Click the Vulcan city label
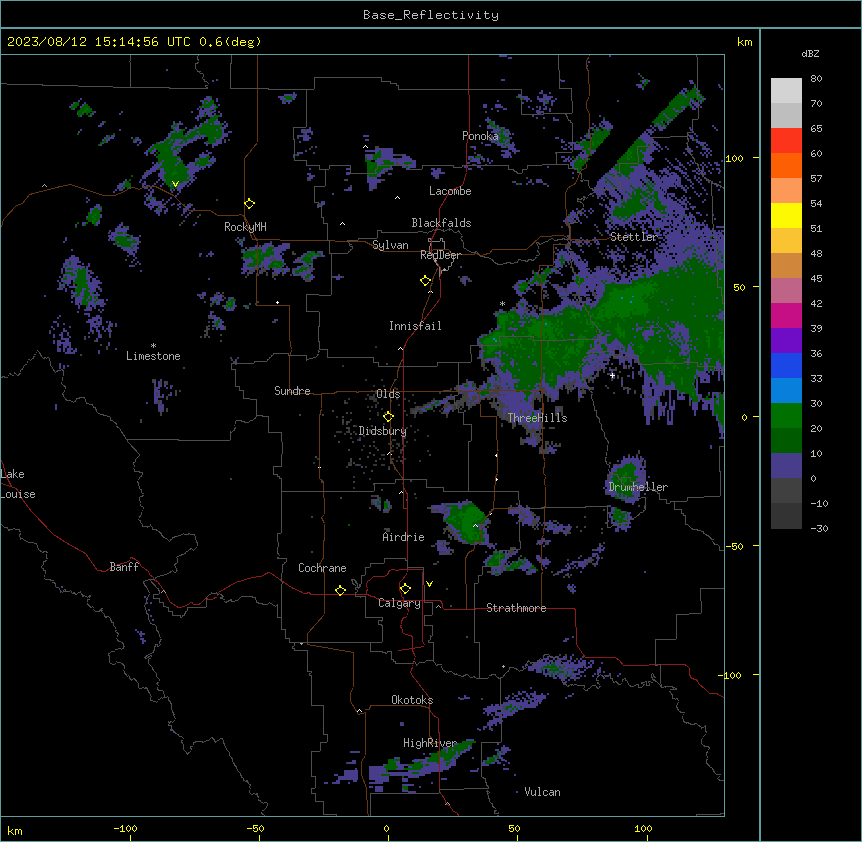Screen dimensions: 862x842 tap(543, 792)
